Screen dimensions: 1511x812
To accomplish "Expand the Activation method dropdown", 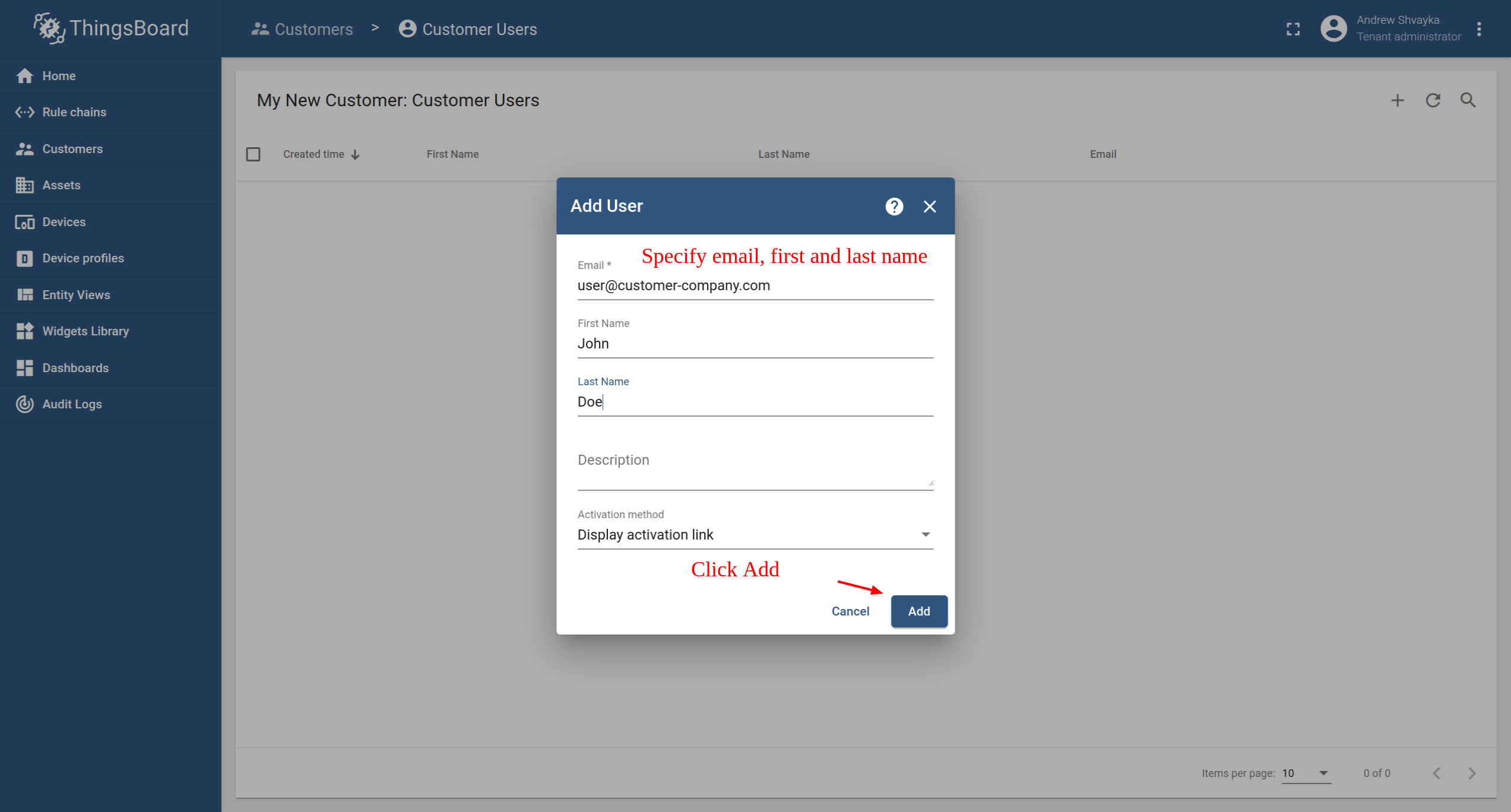I will click(x=755, y=535).
